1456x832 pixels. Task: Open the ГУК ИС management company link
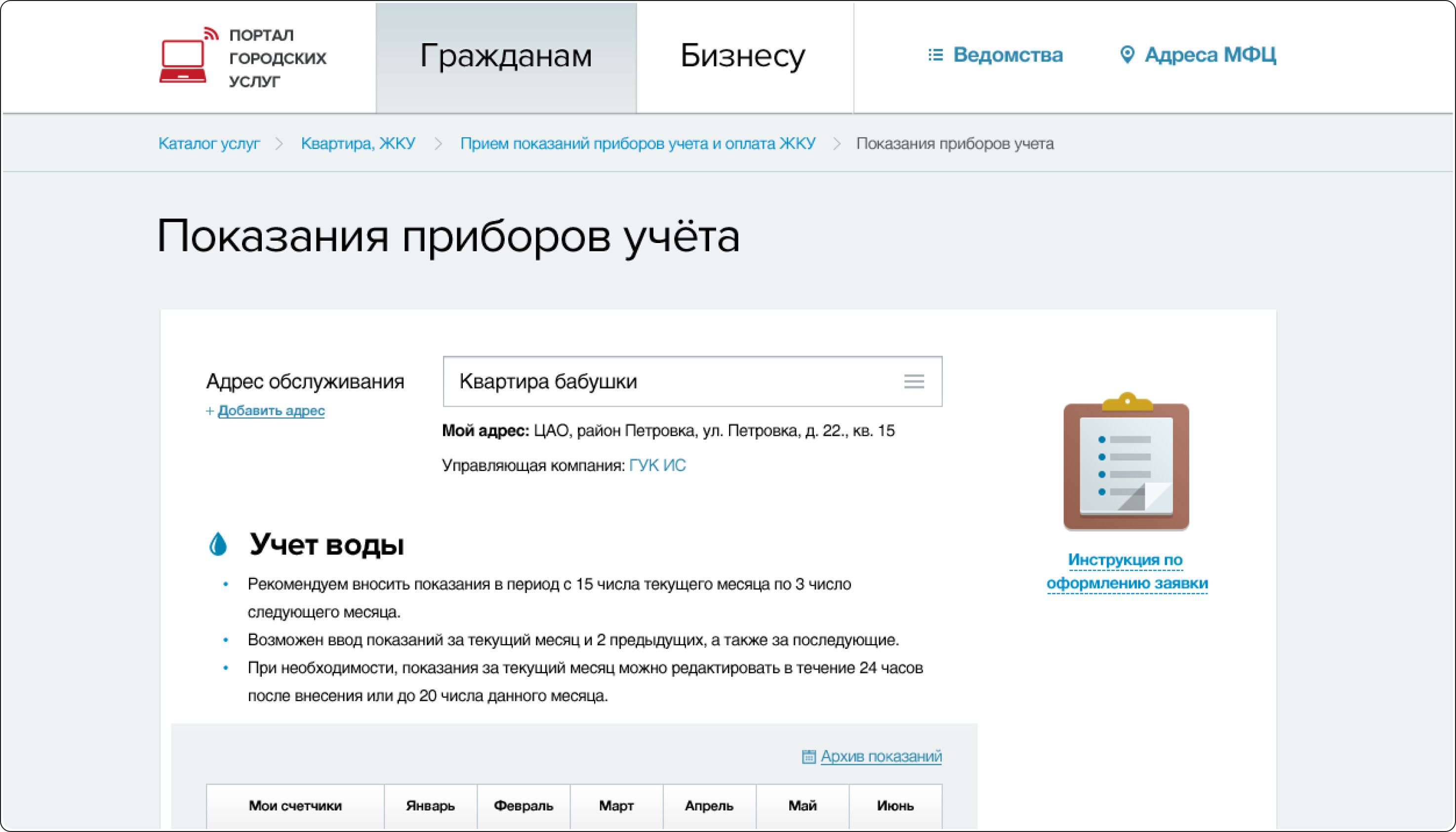(x=657, y=465)
